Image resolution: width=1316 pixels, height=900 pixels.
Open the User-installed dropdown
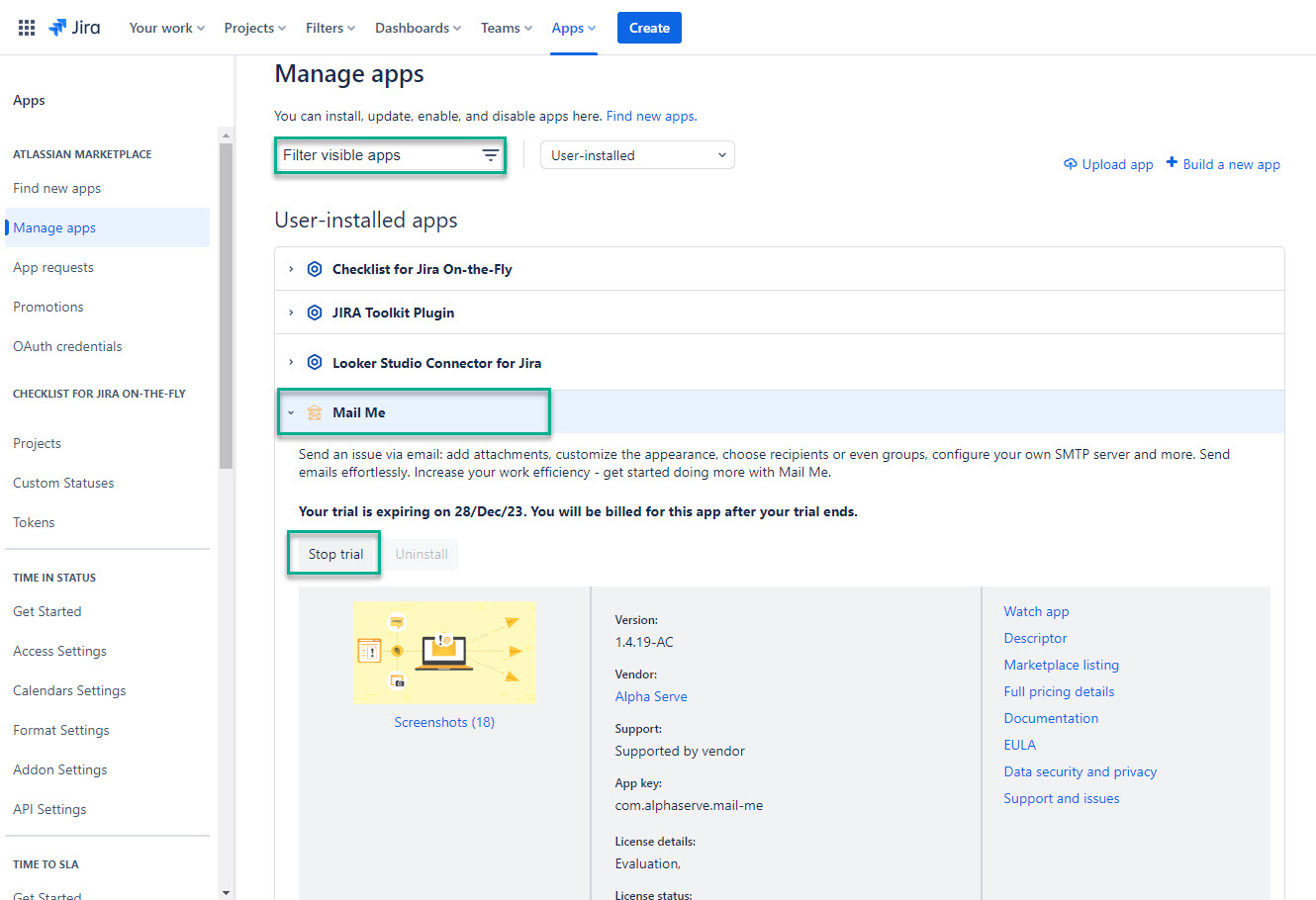tap(637, 155)
